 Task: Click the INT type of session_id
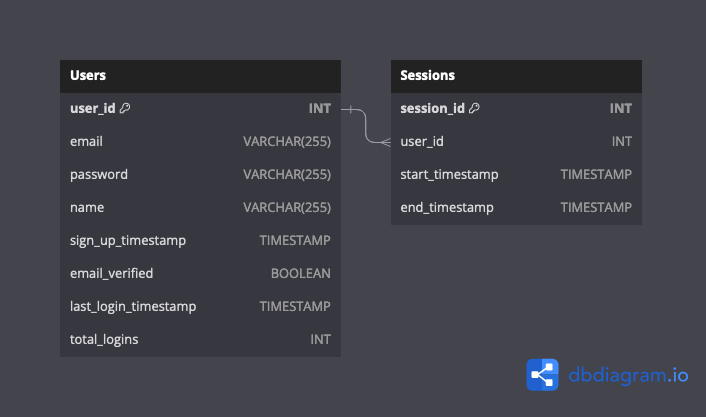(621, 108)
